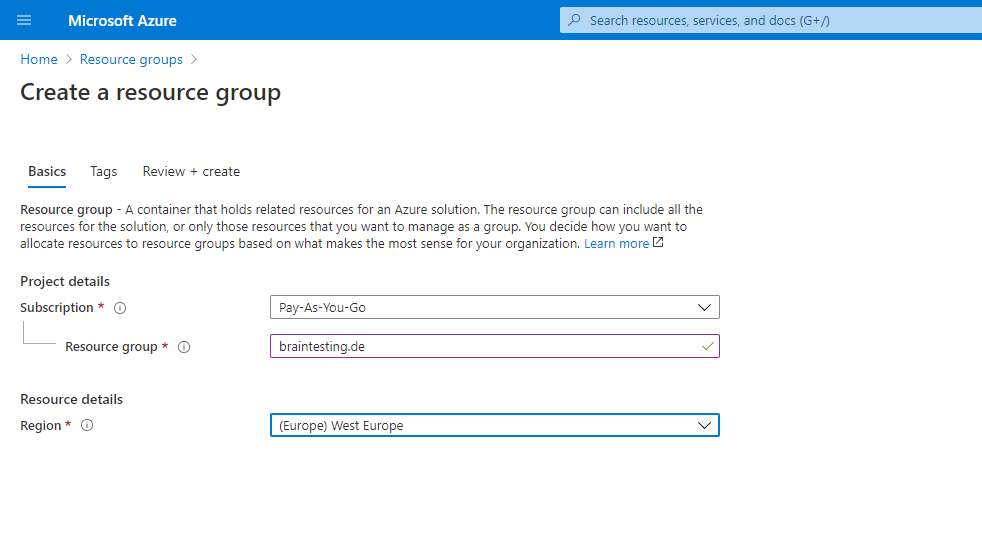982x543 pixels.
Task: Click the search resources box
Action: pyautogui.click(x=770, y=20)
